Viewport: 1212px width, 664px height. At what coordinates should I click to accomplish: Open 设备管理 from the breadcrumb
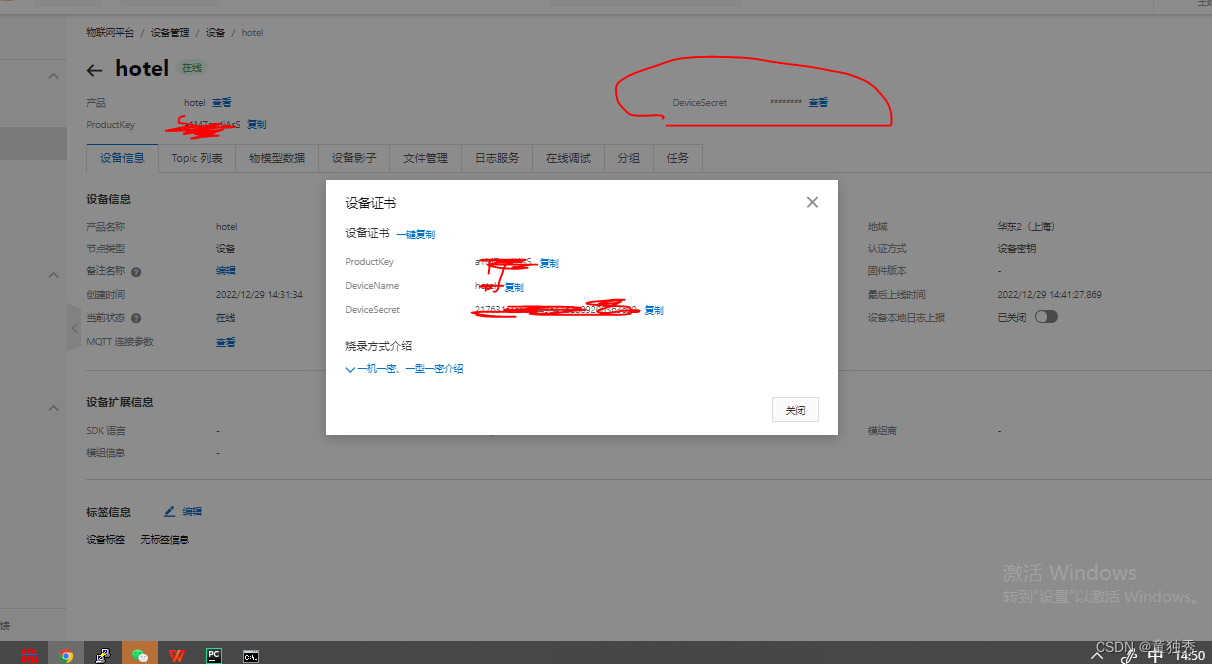(170, 32)
